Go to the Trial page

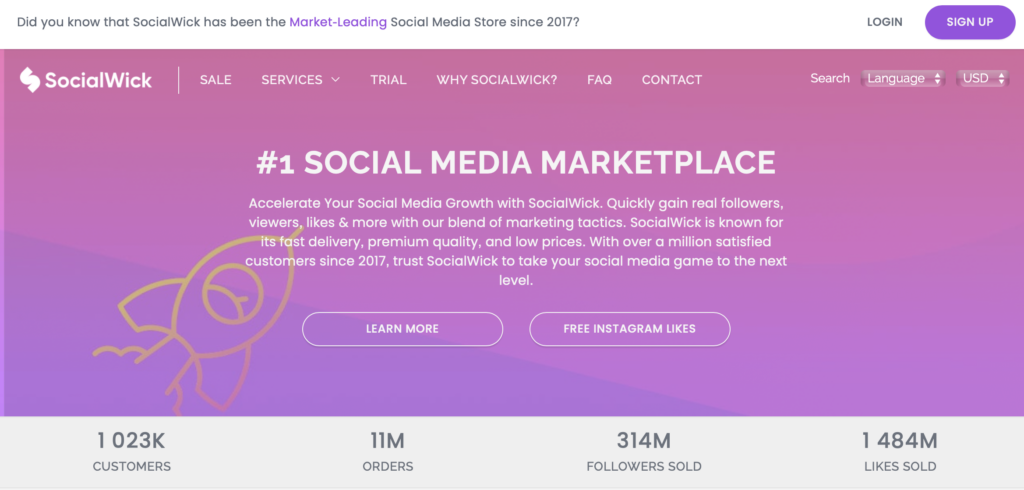click(x=388, y=80)
